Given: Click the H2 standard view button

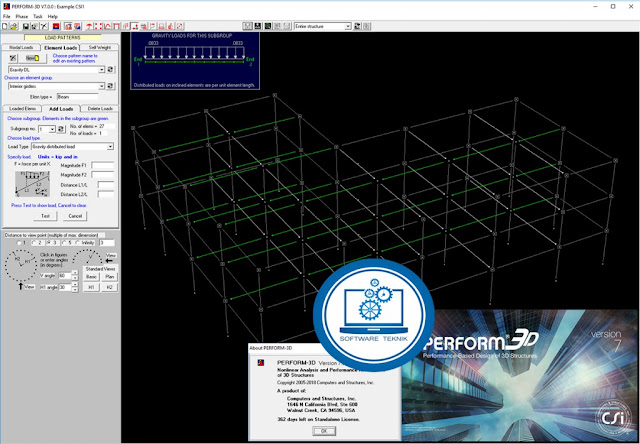Looking at the screenshot, I should pyautogui.click(x=109, y=287).
